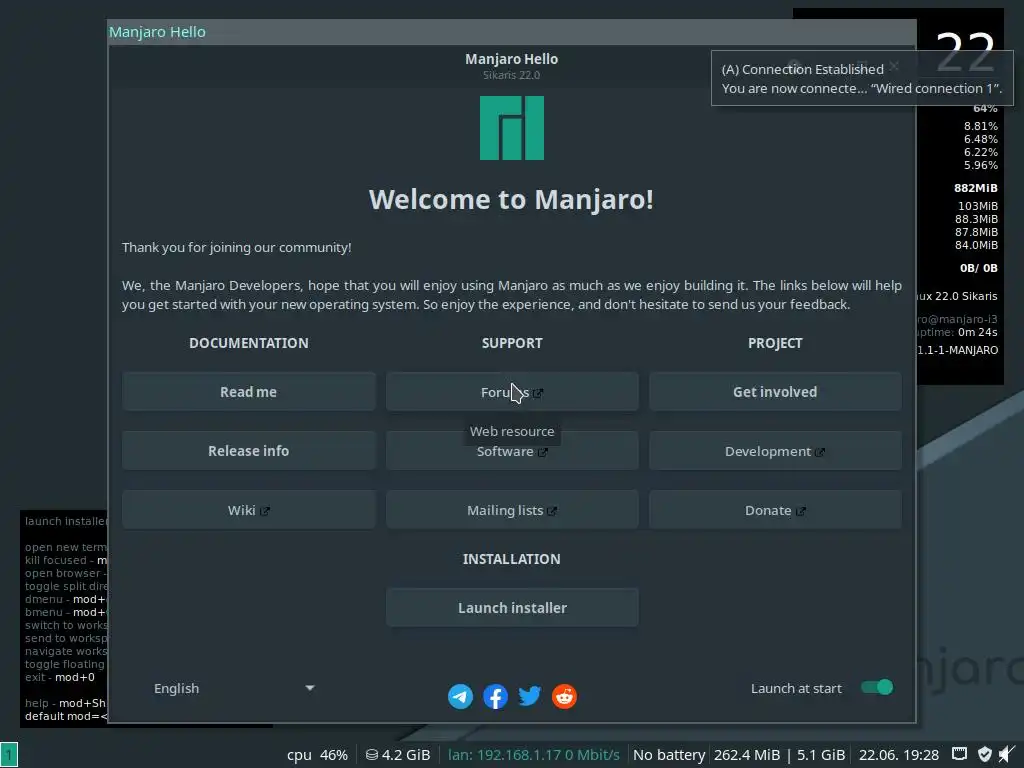This screenshot has width=1024, height=768.
Task: Click the network tray icon in status bar
Action: pos(959,754)
